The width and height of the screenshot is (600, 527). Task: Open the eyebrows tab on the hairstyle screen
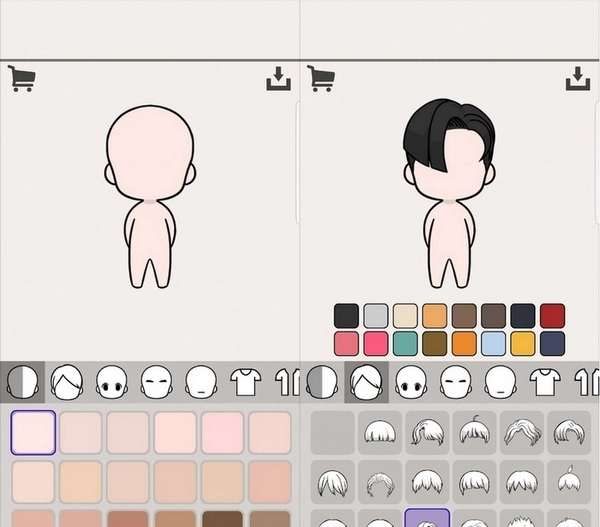[x=456, y=382]
